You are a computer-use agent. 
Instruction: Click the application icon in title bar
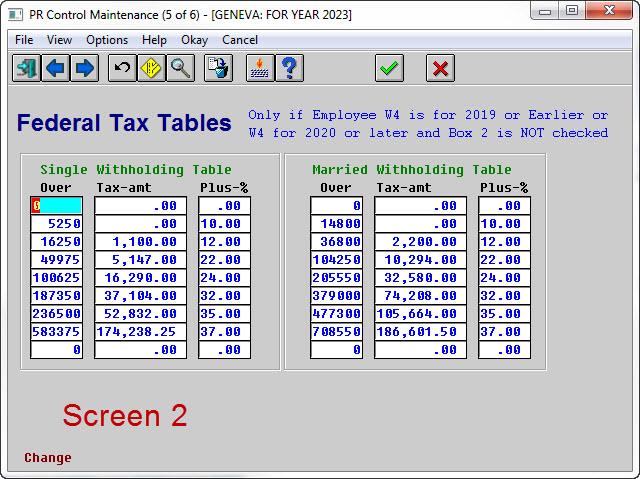coord(15,15)
